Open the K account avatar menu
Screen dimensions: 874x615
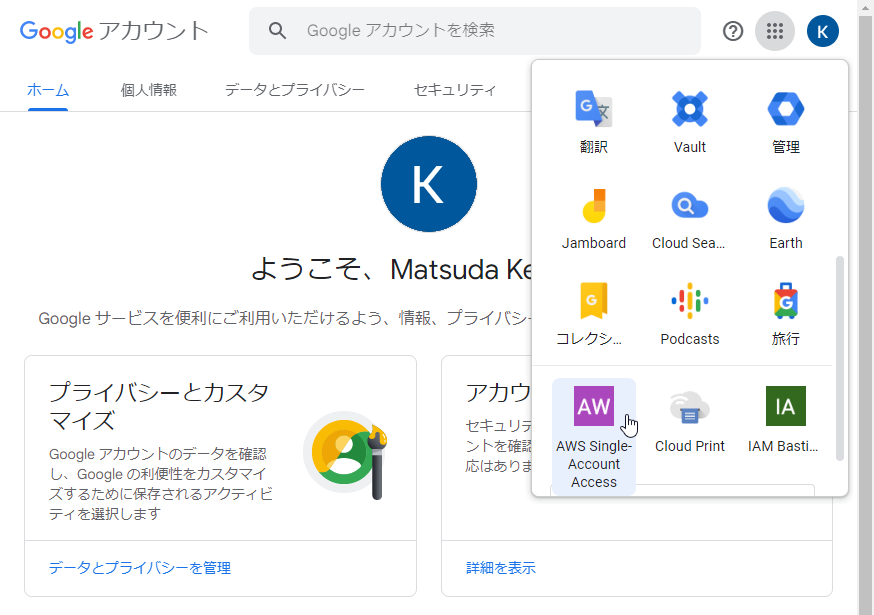coord(823,31)
